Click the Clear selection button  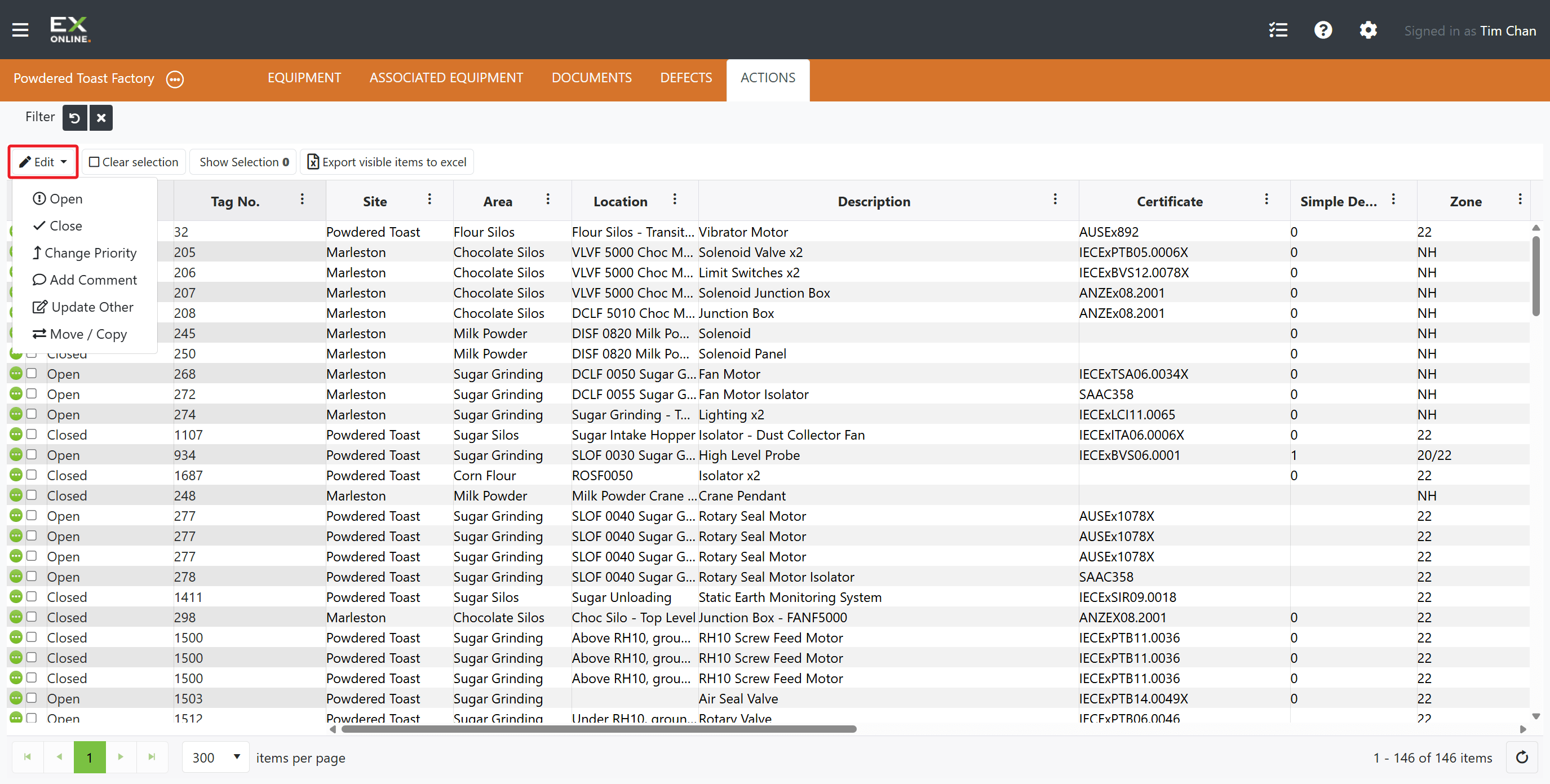coord(134,162)
